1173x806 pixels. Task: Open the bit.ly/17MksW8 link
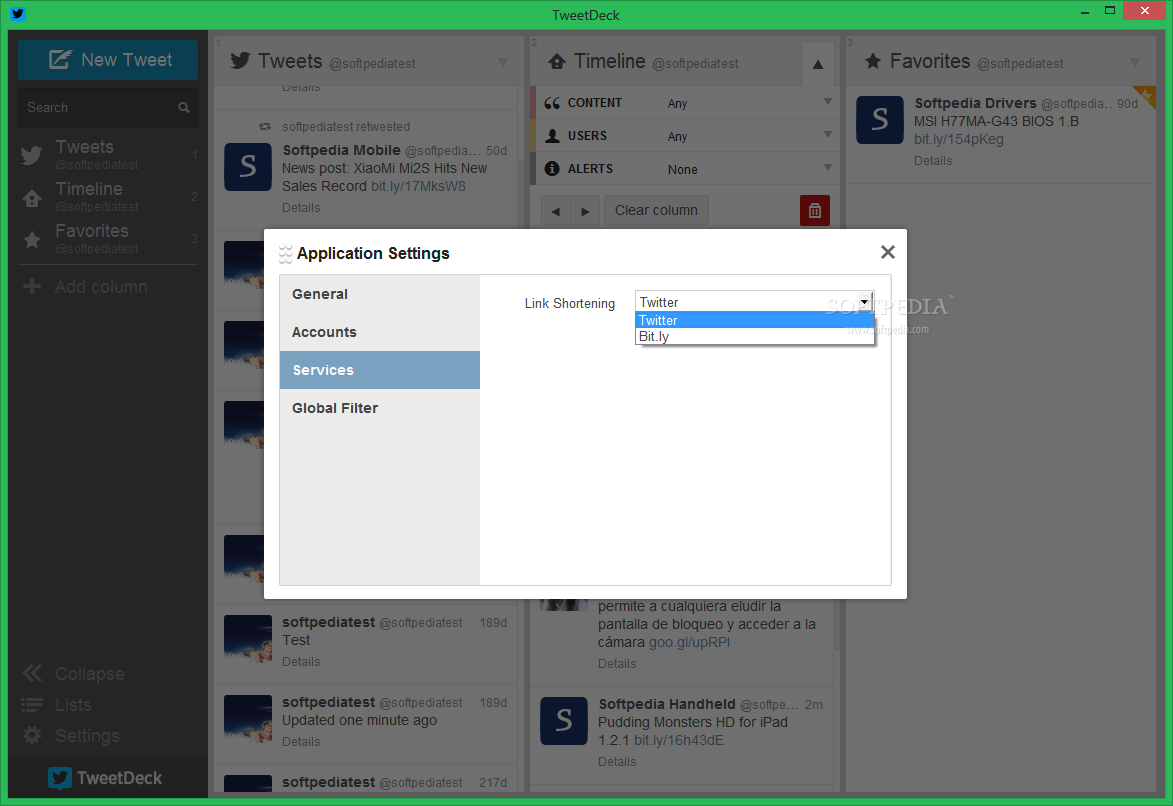tap(418, 186)
